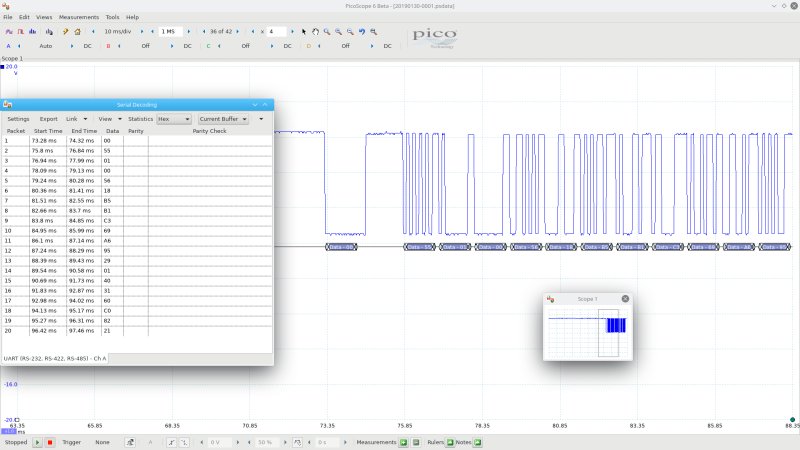
Task: Click Export in Serial Decoding window
Action: tap(48, 119)
